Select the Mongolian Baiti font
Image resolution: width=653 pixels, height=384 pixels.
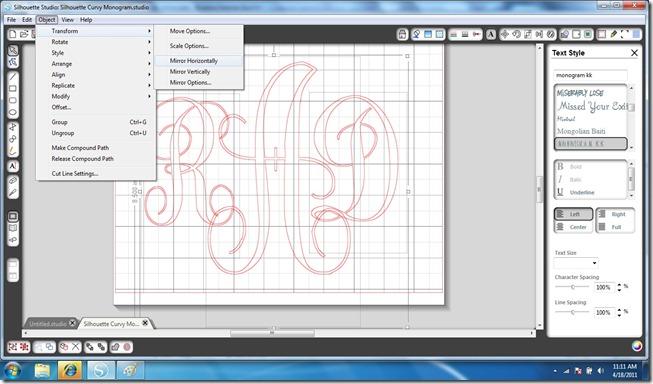(x=581, y=131)
